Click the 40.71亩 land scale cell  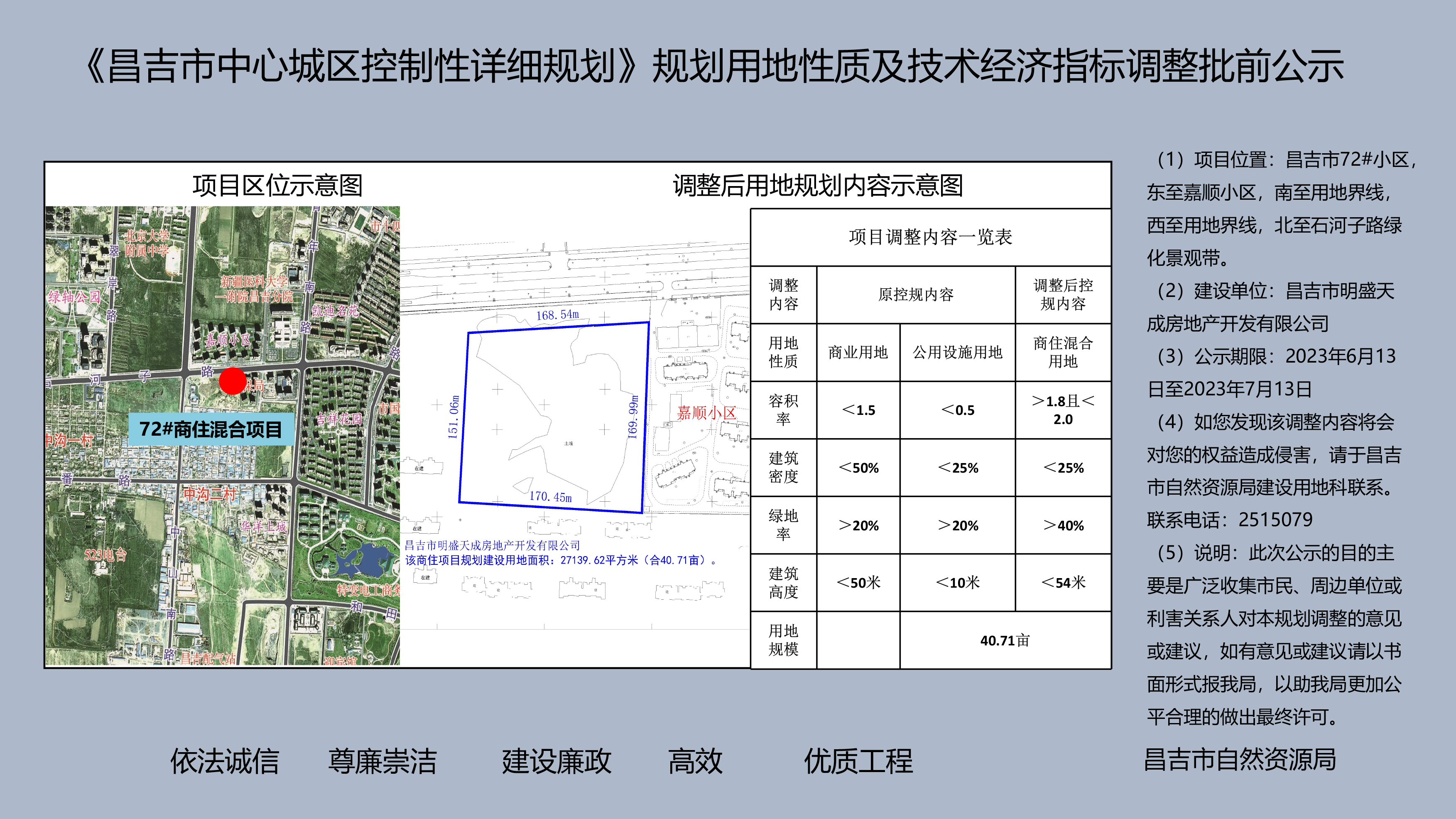1005,640
